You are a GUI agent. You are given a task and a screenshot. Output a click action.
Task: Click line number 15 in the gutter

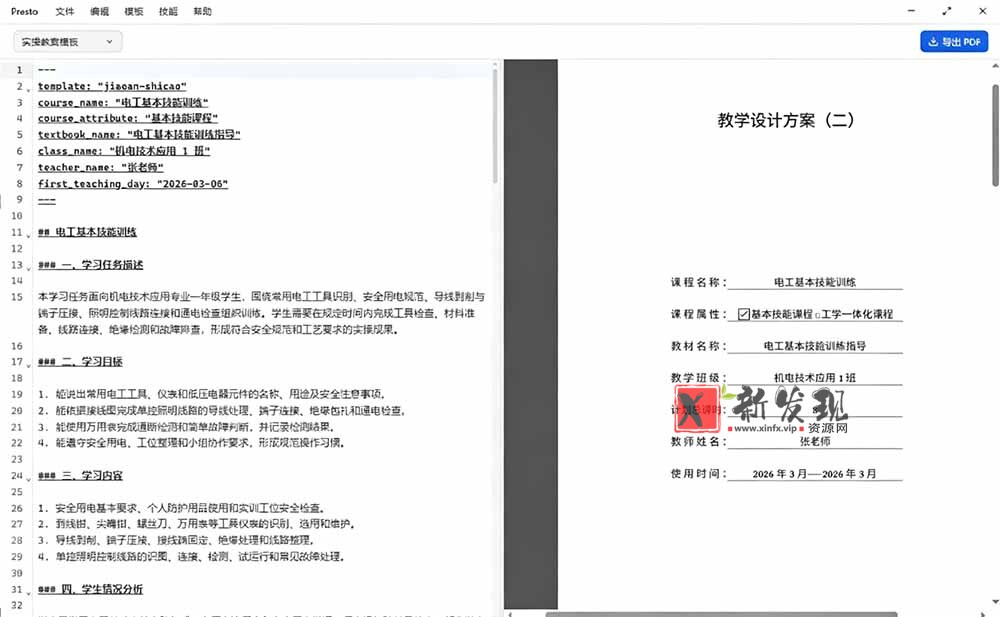(17, 297)
